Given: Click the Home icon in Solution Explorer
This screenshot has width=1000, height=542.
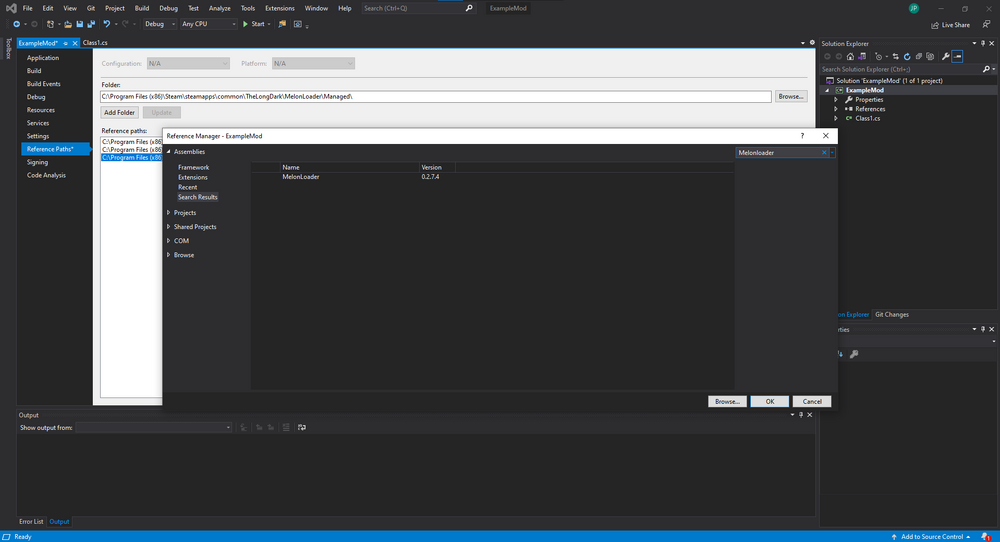Looking at the screenshot, I should (x=850, y=56).
